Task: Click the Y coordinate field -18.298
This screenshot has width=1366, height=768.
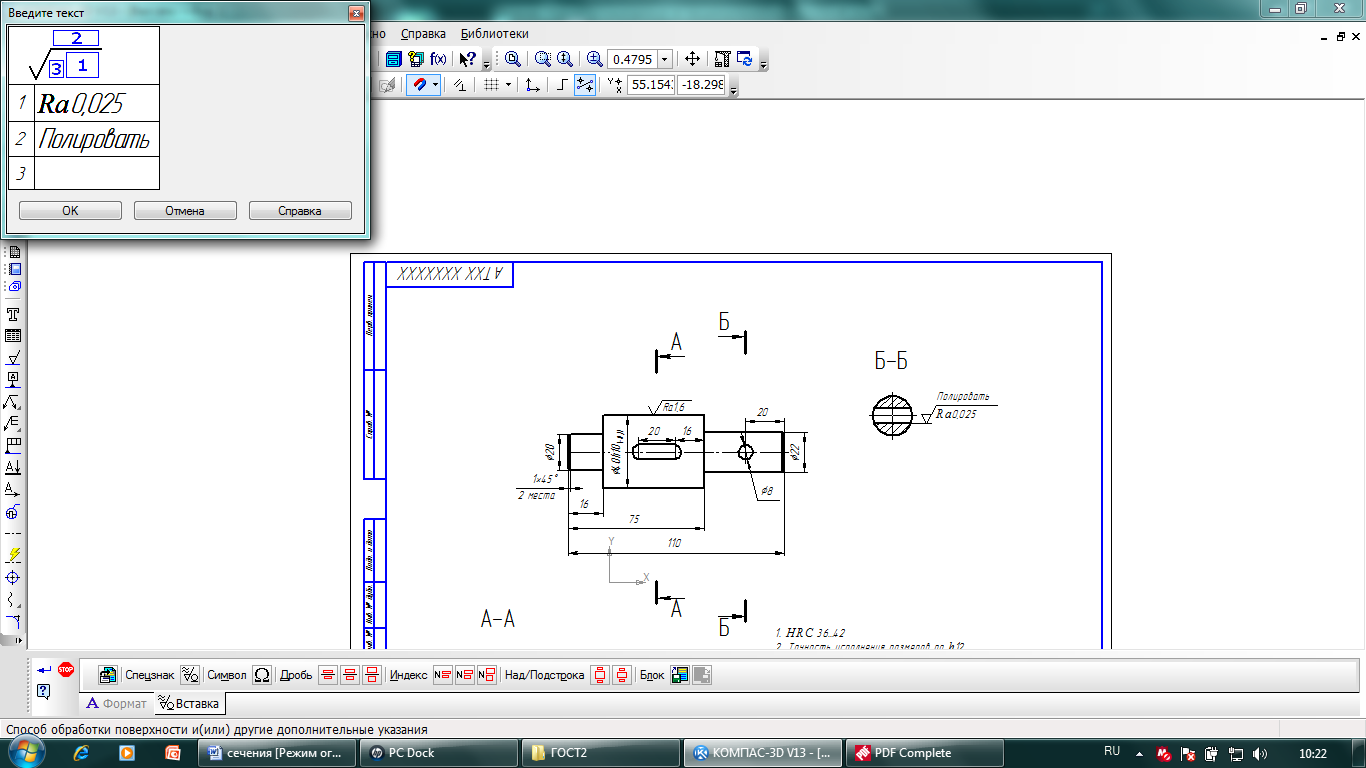Action: tap(701, 86)
